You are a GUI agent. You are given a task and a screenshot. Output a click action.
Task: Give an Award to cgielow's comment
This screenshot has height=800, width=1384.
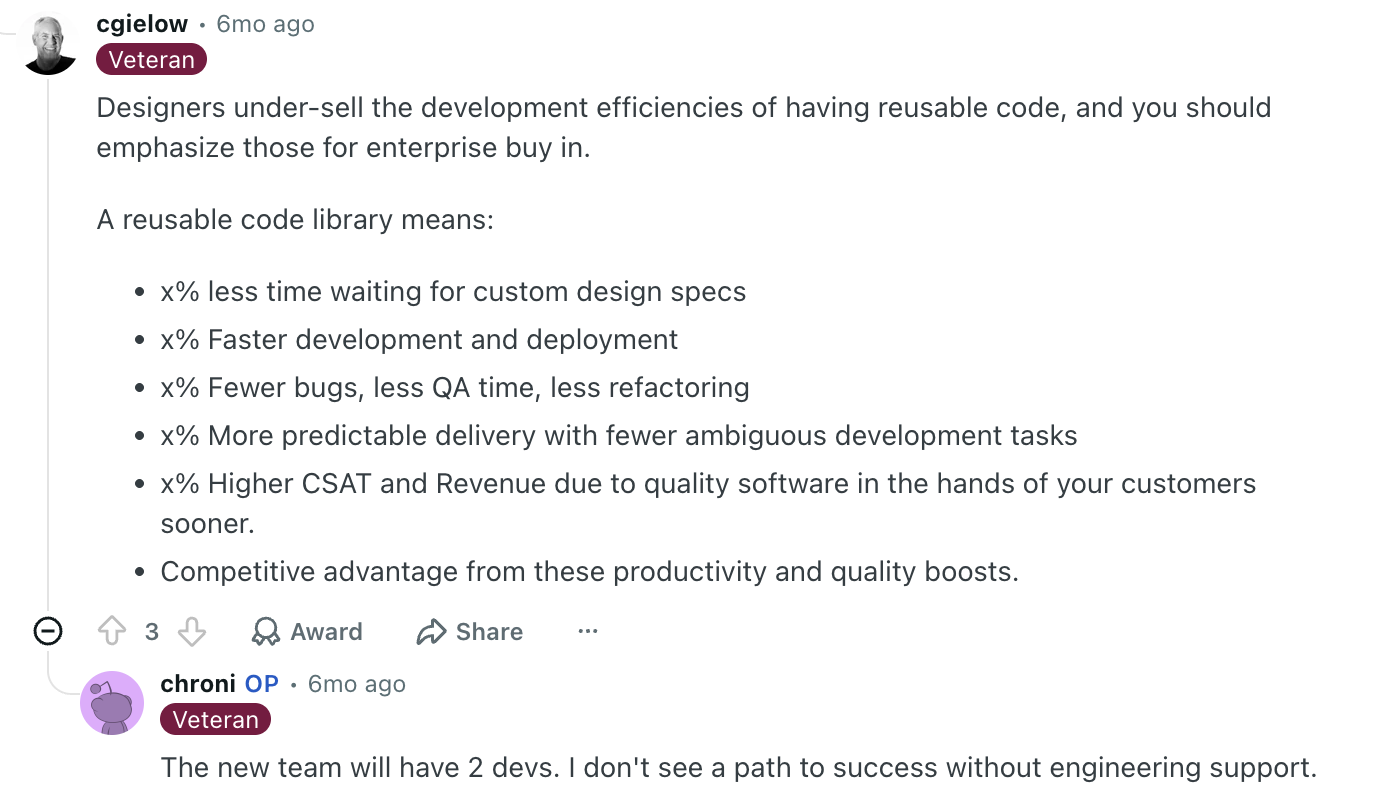click(x=307, y=631)
